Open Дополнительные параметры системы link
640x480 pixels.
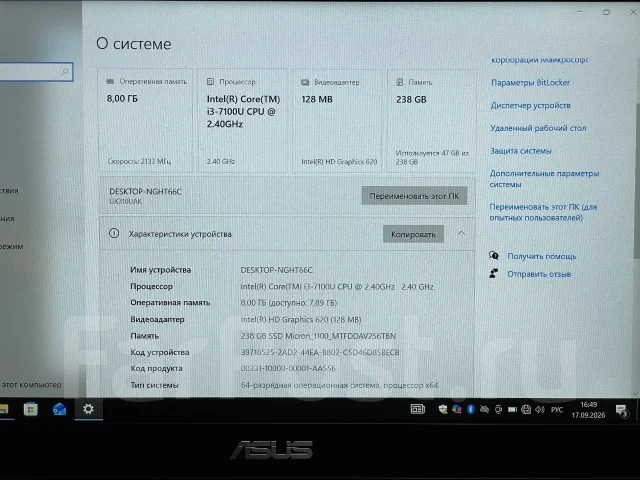(x=544, y=179)
